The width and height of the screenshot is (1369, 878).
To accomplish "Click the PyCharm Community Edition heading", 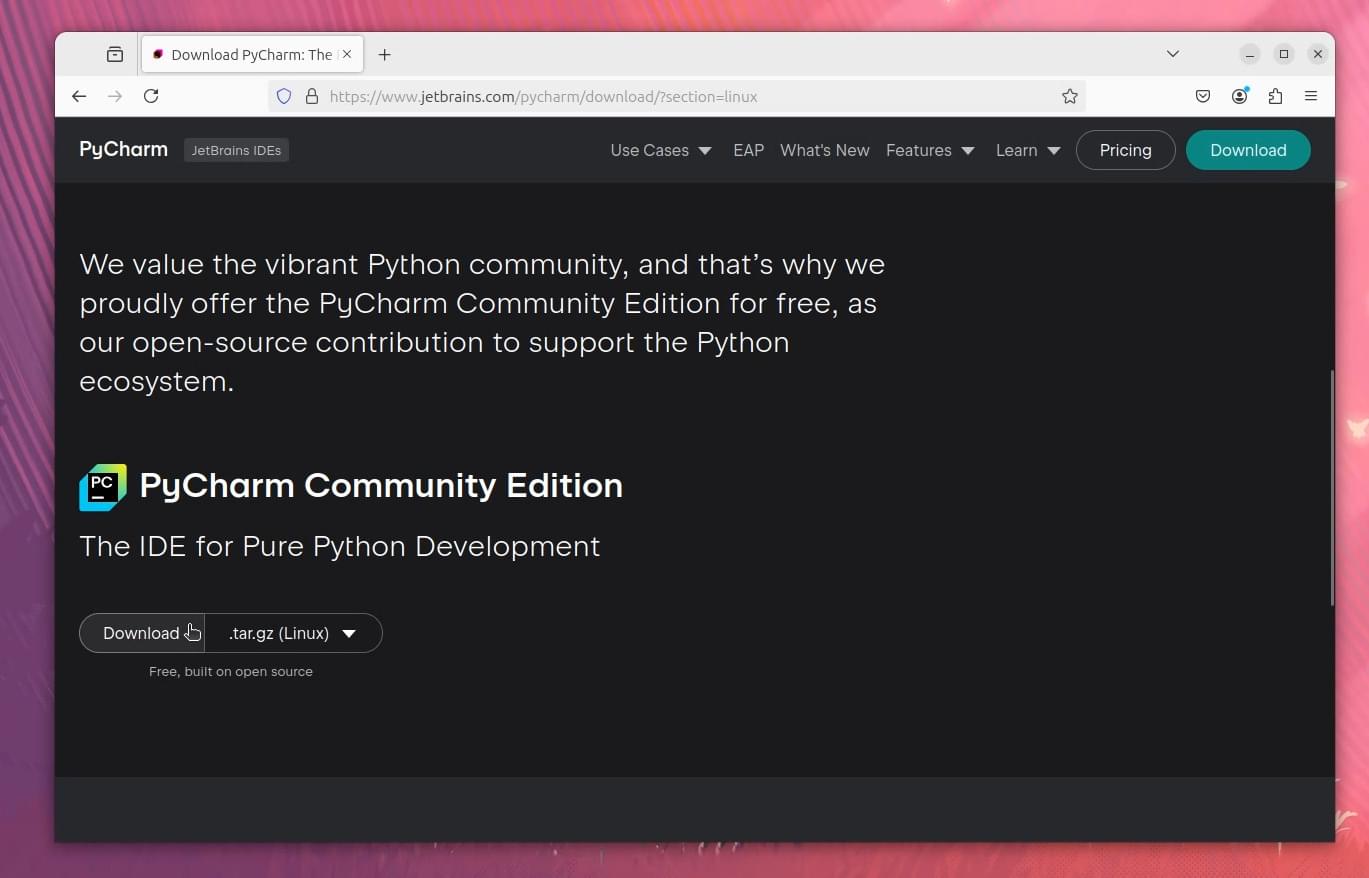I will [381, 485].
